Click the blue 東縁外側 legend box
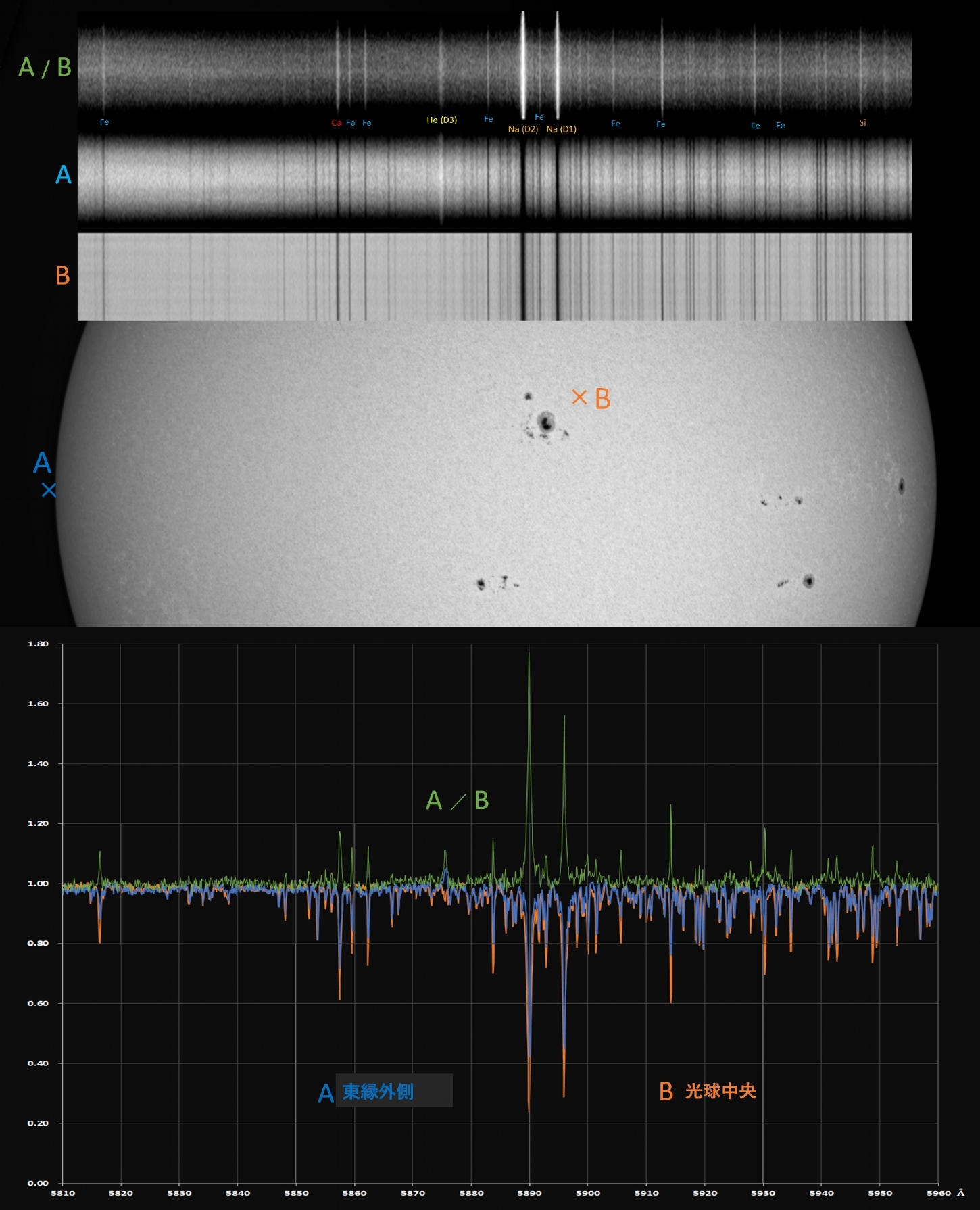Screen dimensions: 980x1210 click(394, 1090)
